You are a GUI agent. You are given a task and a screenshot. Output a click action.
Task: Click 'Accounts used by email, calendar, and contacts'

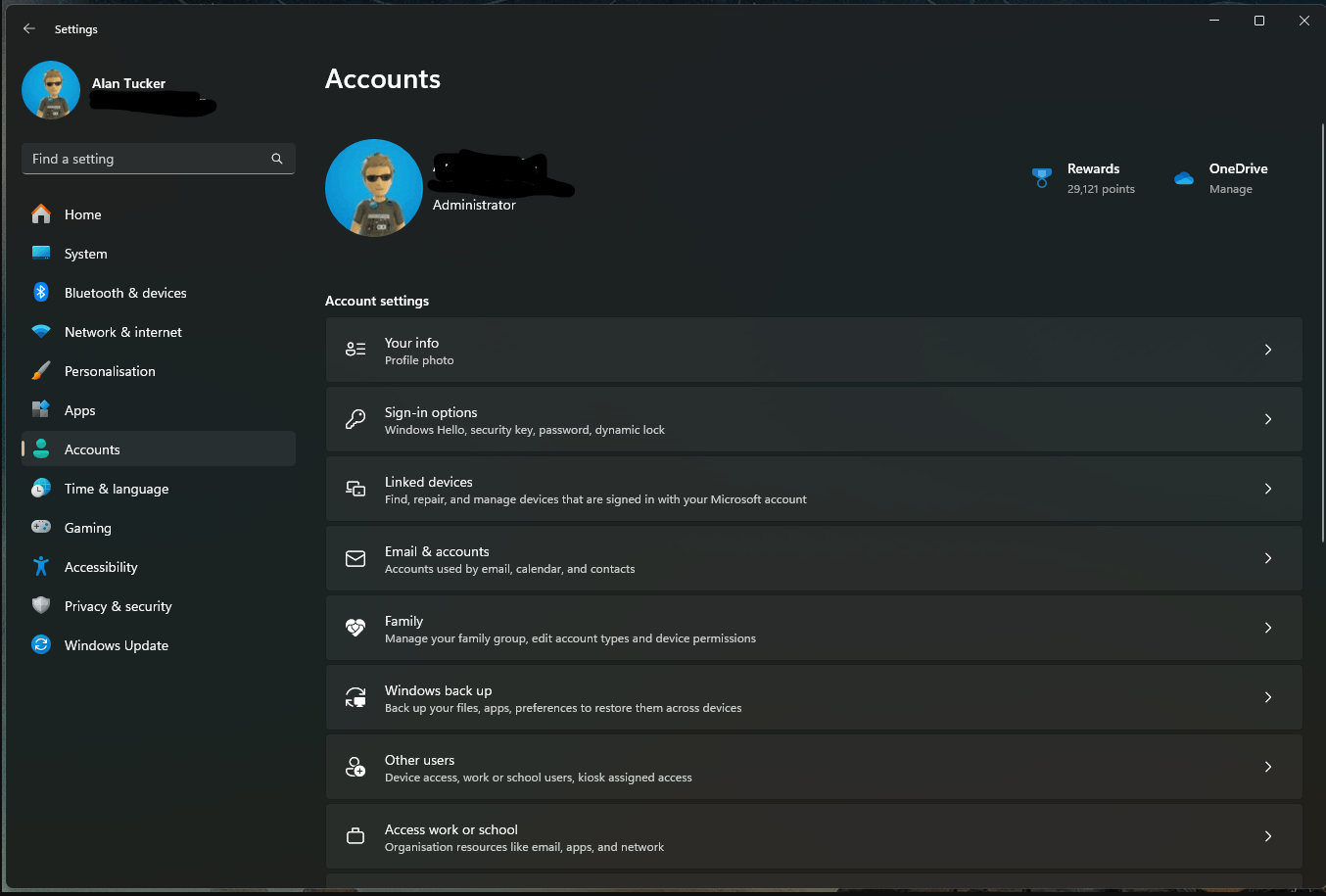pyautogui.click(x=509, y=569)
